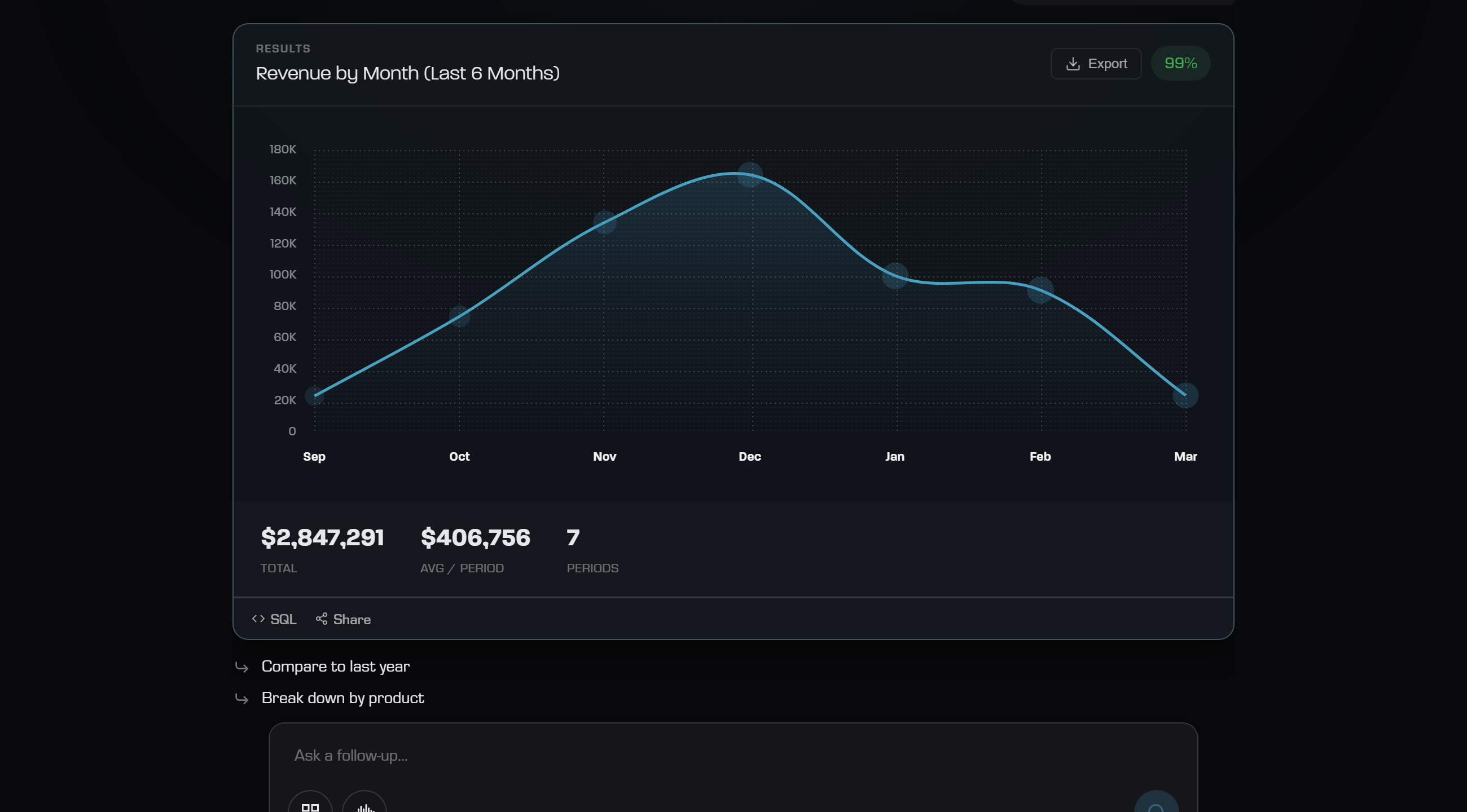Select 'Break down by product' suggestion
1467x812 pixels.
click(x=342, y=698)
